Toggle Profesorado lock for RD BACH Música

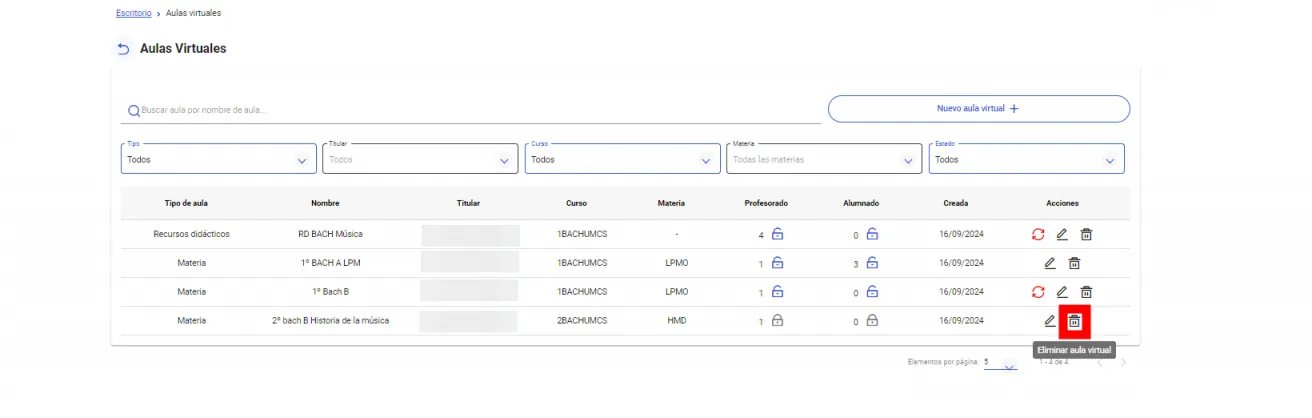[777, 235]
